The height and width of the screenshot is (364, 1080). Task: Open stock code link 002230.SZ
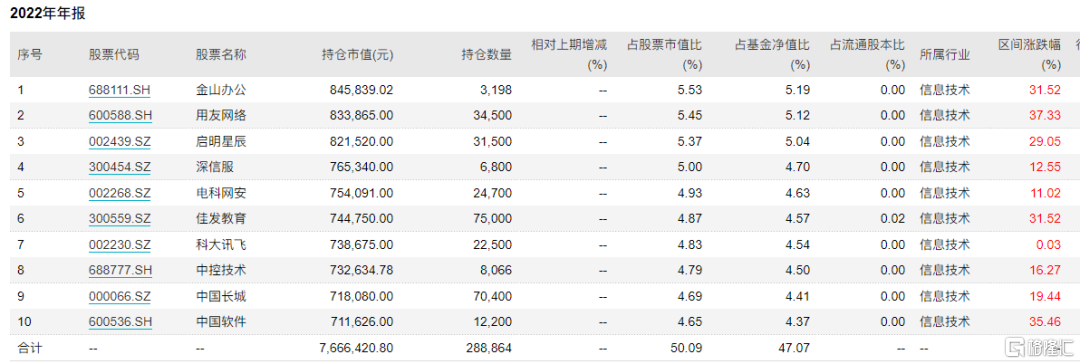(120, 244)
